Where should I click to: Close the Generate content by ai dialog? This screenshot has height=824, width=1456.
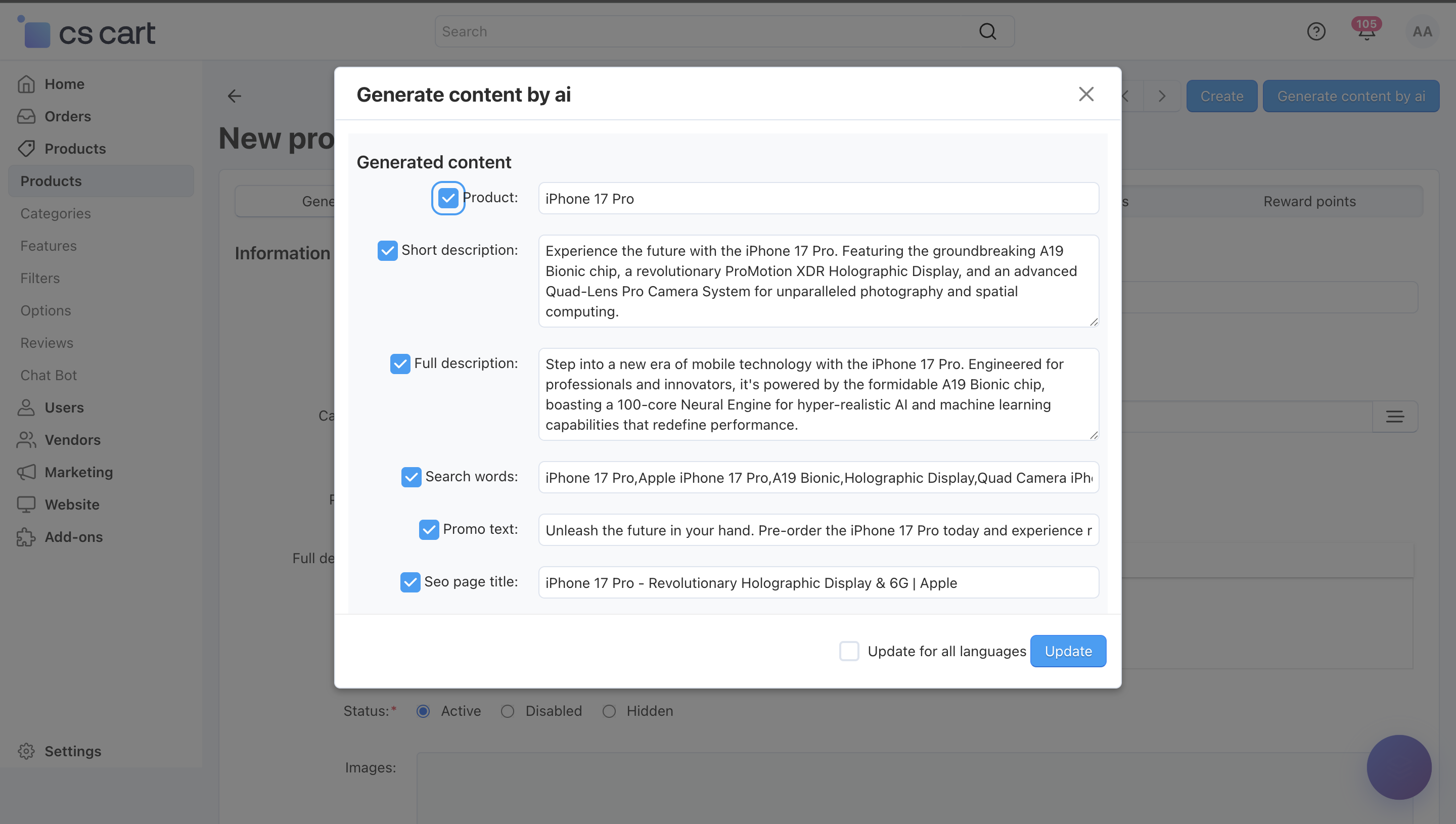1086,94
